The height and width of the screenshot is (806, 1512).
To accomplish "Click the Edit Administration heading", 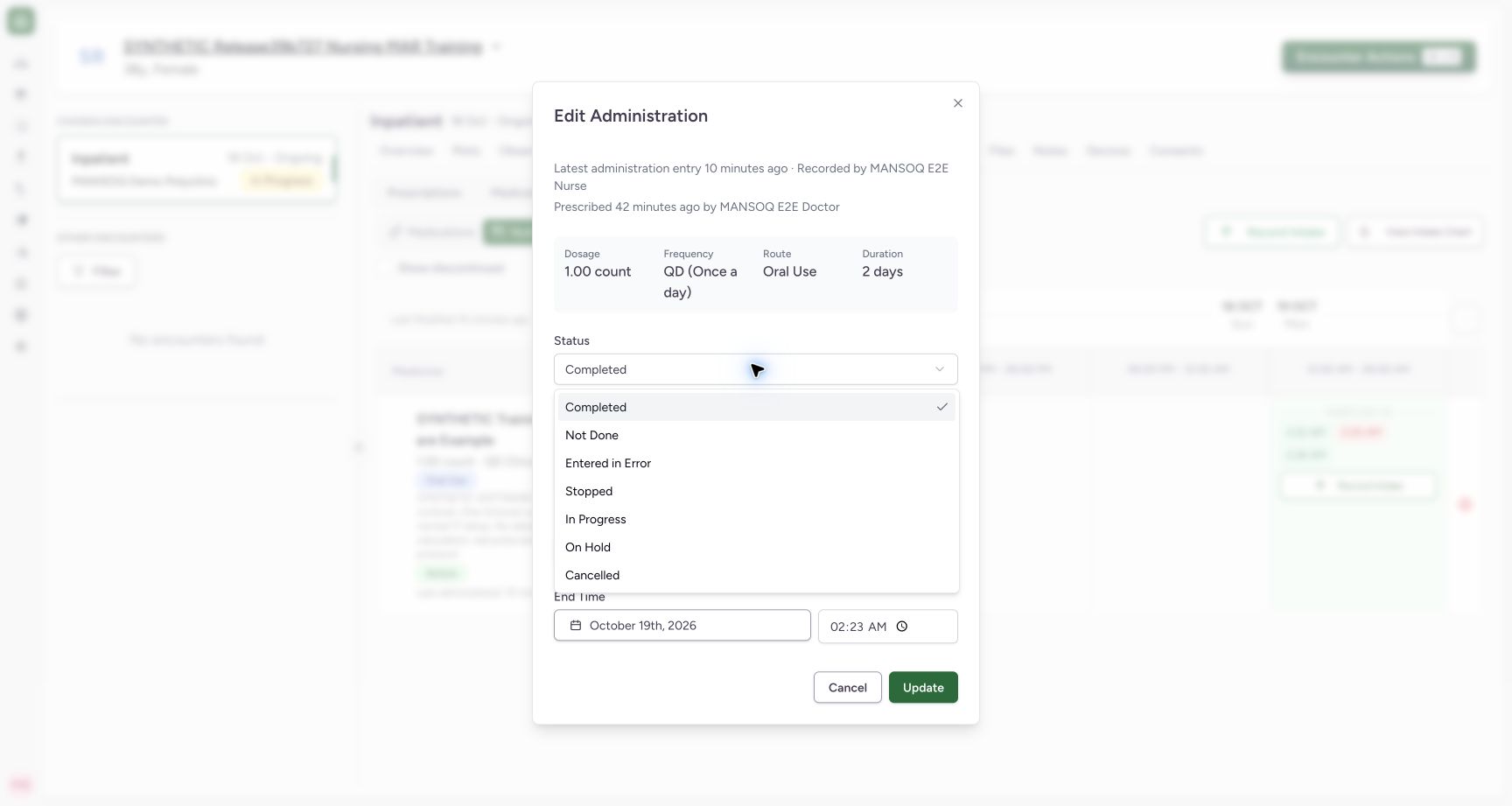I will [631, 116].
